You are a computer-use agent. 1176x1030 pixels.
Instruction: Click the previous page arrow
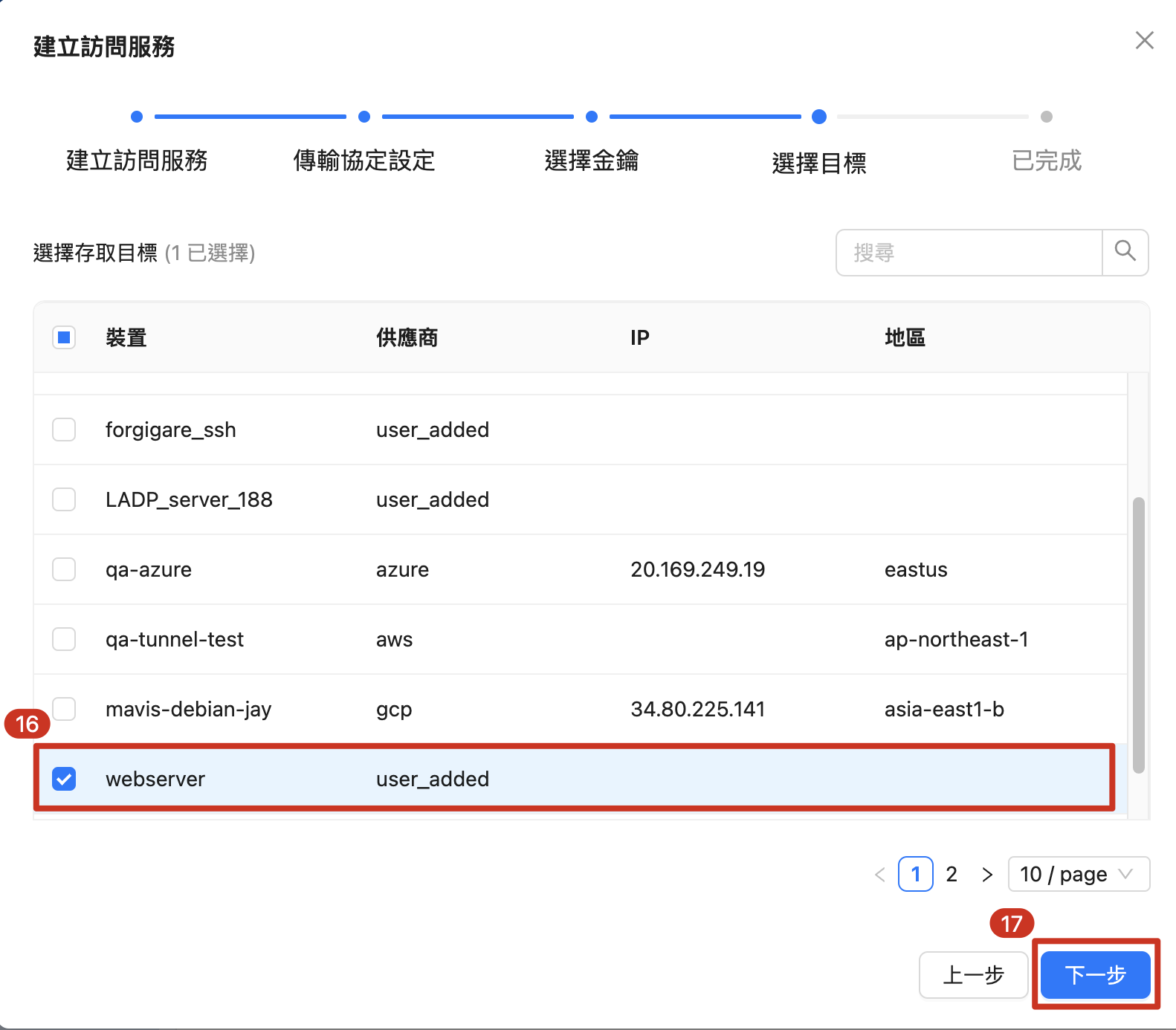(880, 875)
